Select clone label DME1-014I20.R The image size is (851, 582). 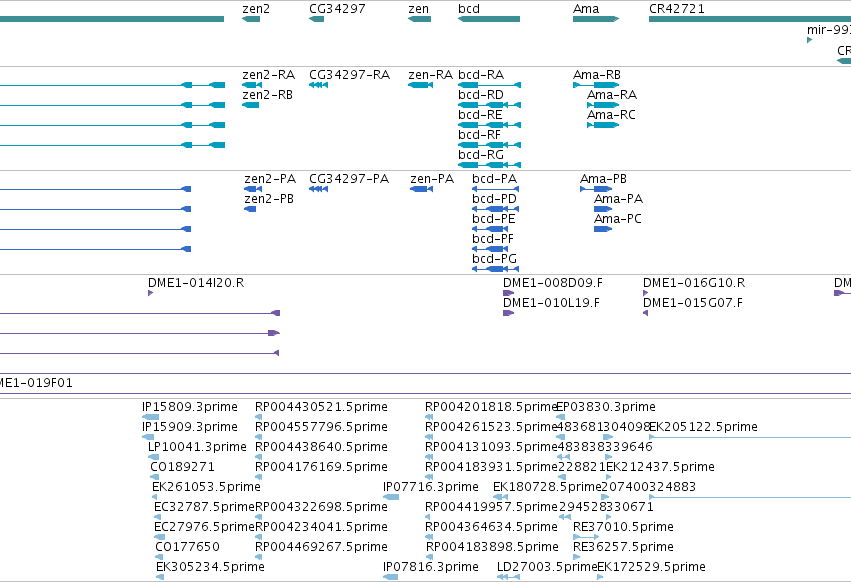196,283
